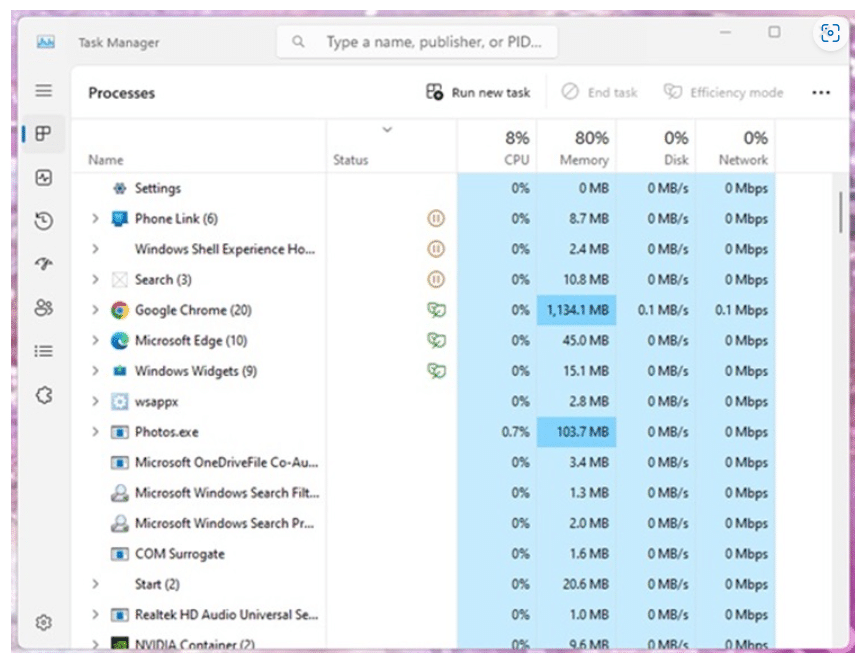
Task: Select the COM Surrogate process row
Action: coord(180,554)
